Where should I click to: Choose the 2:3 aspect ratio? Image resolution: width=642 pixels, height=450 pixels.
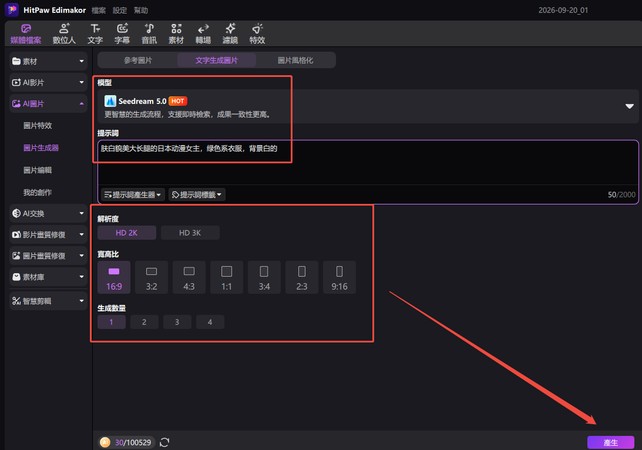pyautogui.click(x=302, y=277)
